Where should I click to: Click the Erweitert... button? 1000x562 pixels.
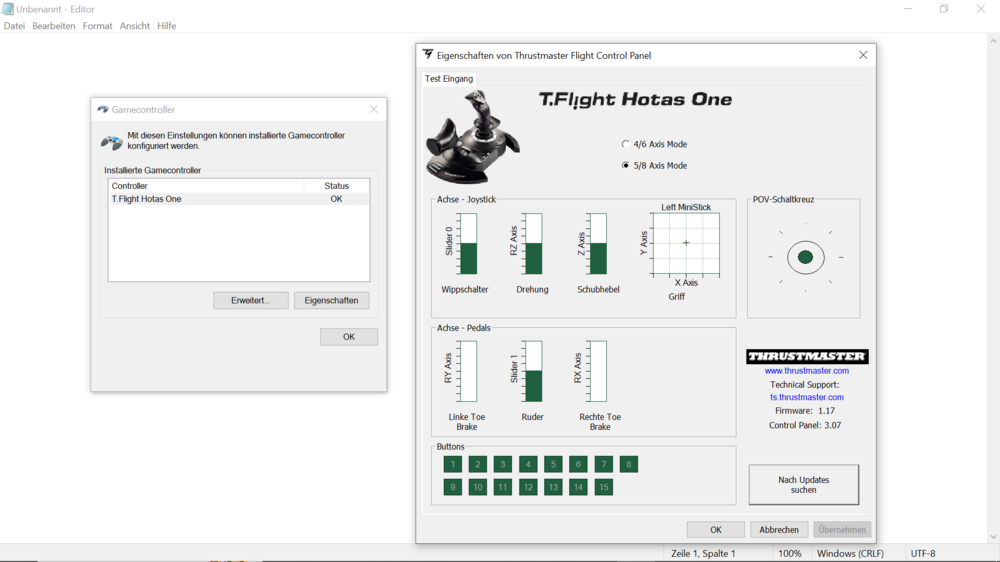(x=251, y=300)
